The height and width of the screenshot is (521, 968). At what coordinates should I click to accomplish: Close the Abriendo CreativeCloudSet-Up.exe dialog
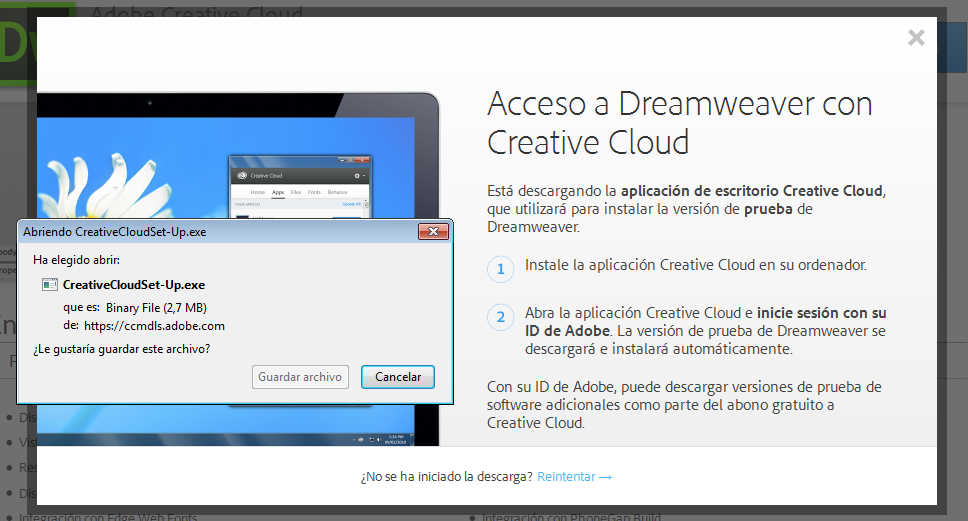433,231
